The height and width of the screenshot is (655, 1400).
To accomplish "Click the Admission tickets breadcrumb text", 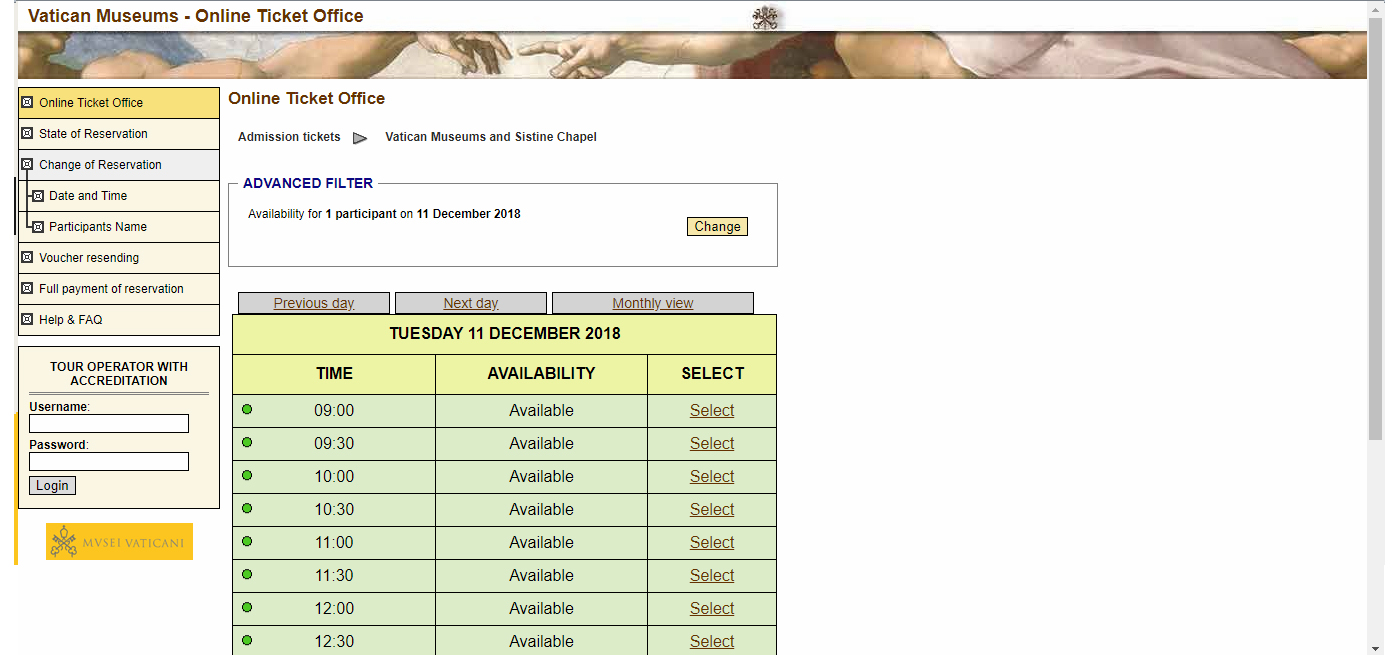I will click(x=289, y=137).
